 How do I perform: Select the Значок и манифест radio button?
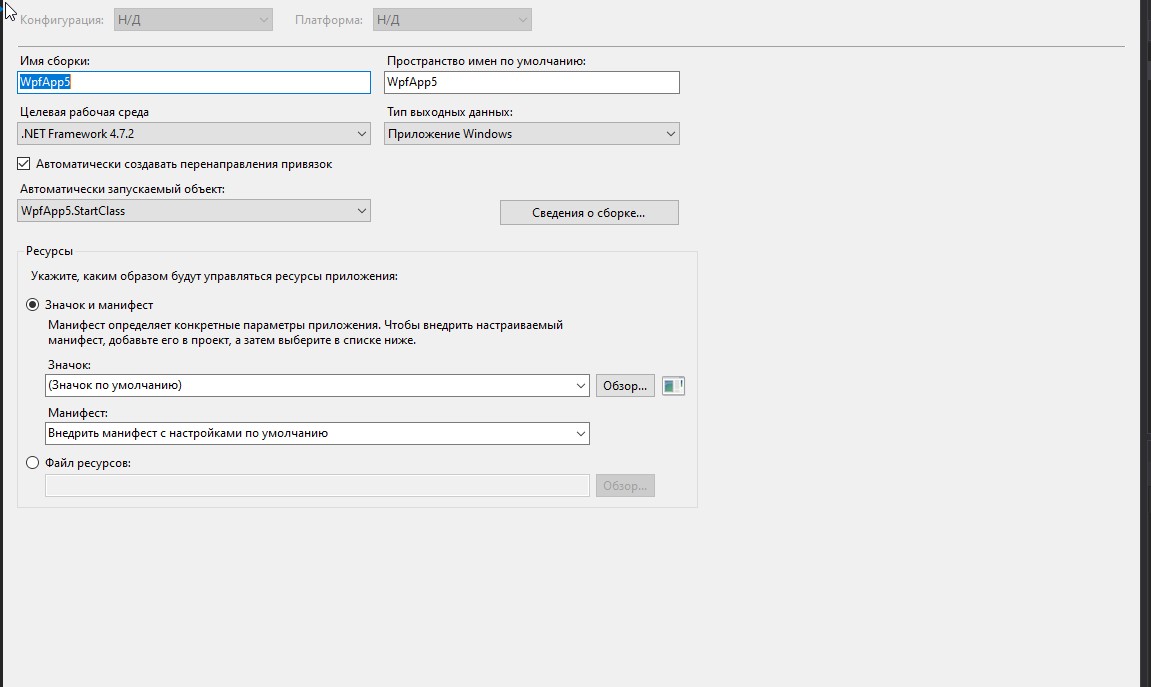coord(33,305)
